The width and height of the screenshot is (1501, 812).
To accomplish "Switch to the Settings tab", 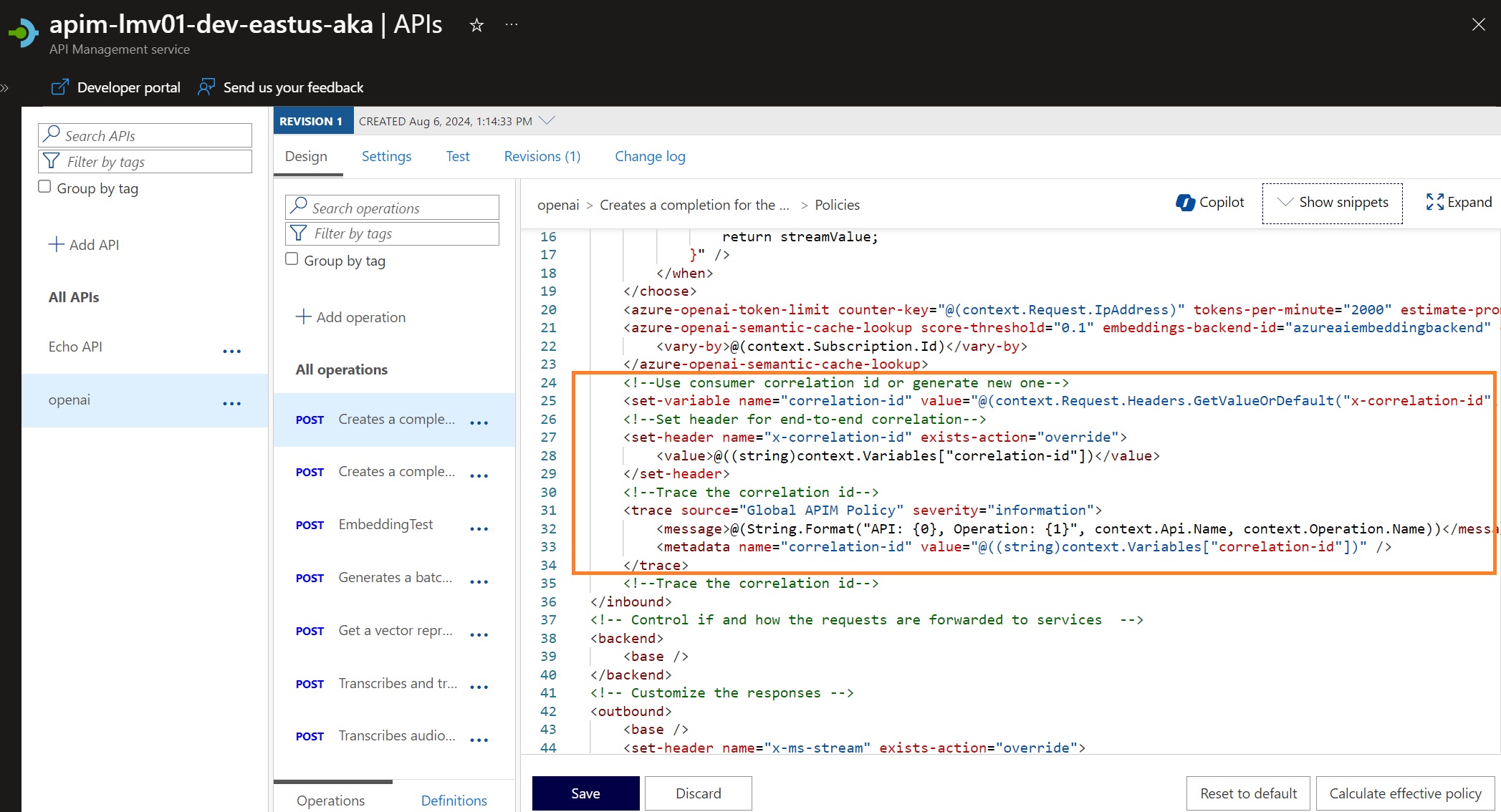I will point(386,156).
